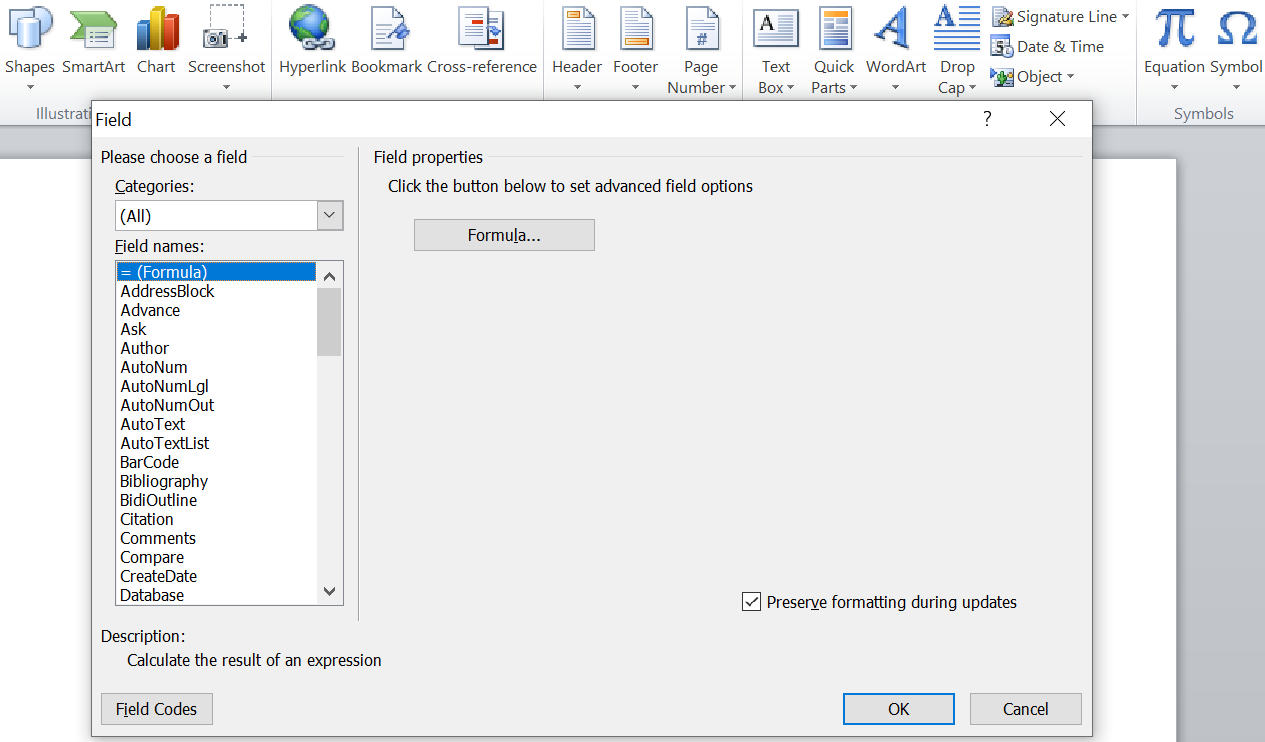Open the Shapes dropdown arrow
The height and width of the screenshot is (742, 1265).
30,87
